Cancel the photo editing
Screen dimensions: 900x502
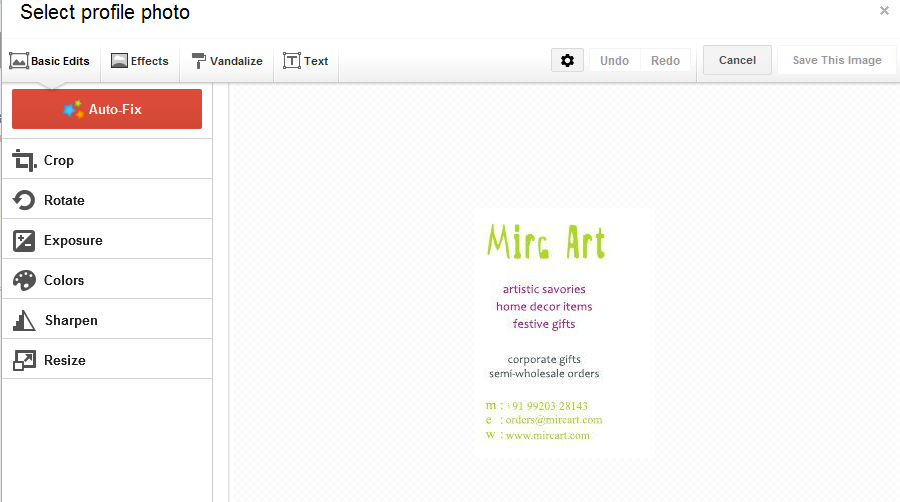[x=738, y=60]
